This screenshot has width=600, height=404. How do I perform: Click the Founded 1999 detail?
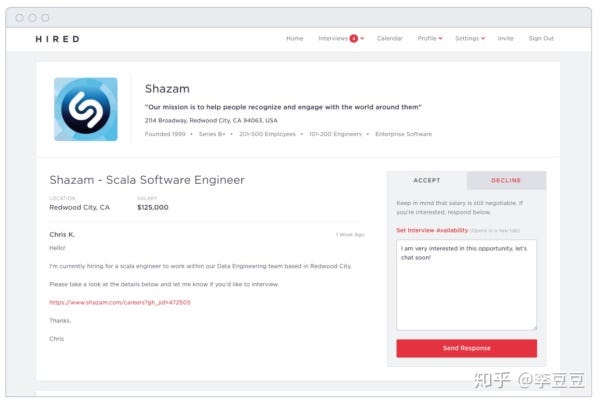pos(165,134)
